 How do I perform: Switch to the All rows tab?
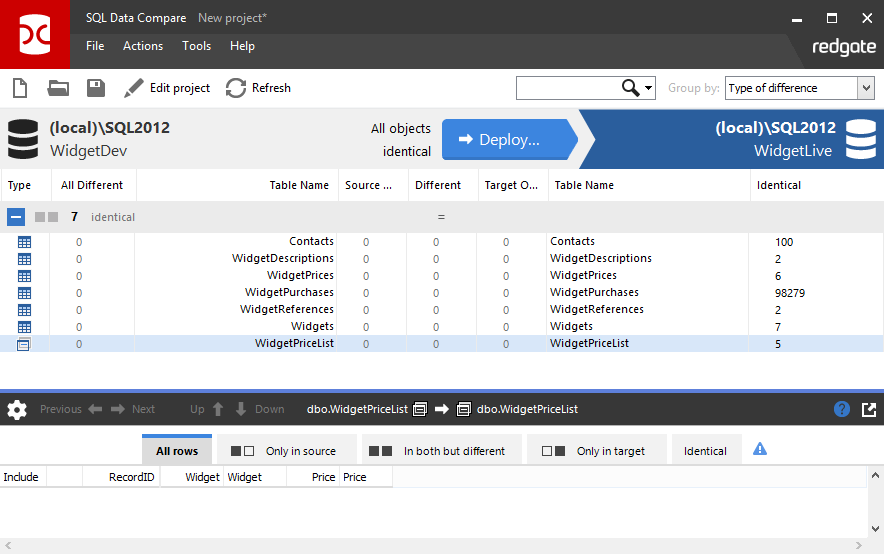(x=177, y=451)
